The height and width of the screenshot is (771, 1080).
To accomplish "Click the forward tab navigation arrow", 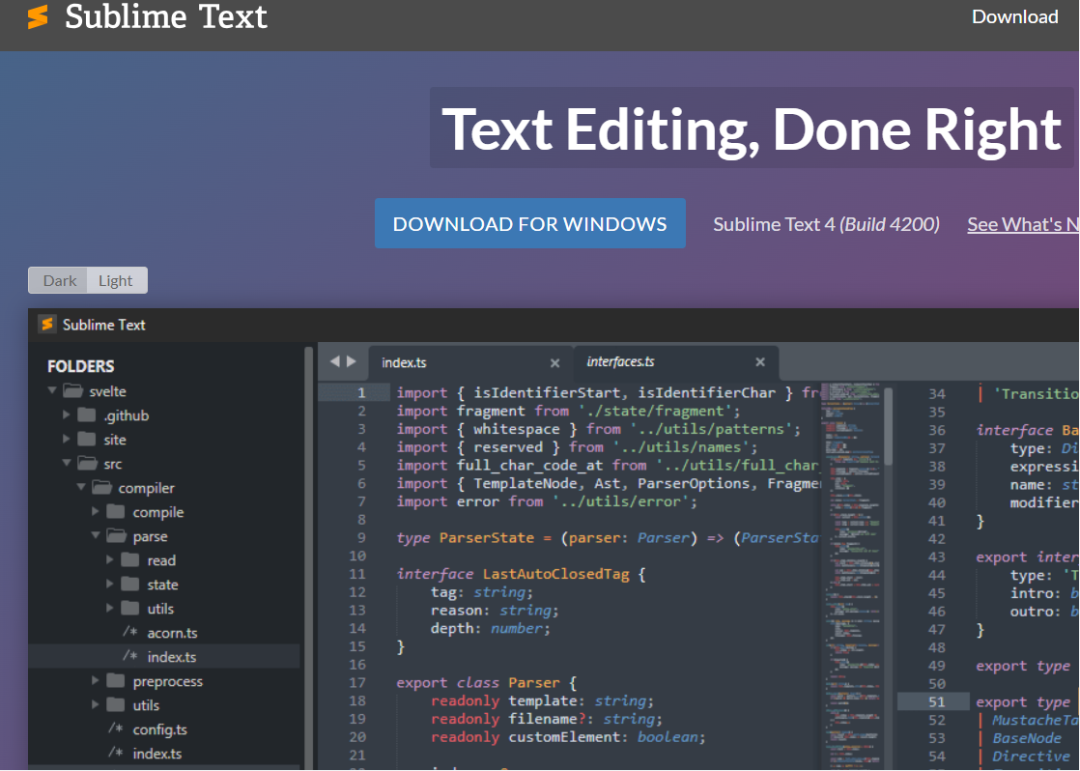I will point(351,361).
